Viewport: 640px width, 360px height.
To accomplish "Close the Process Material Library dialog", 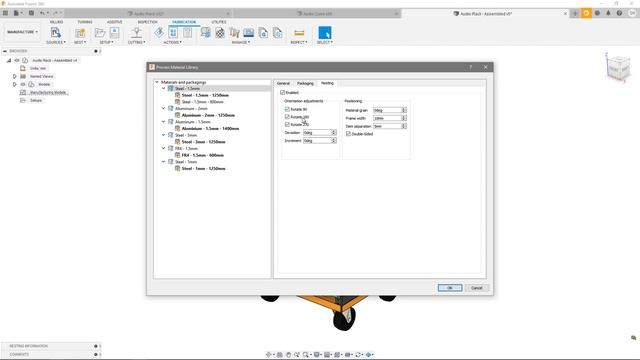I will point(485,67).
